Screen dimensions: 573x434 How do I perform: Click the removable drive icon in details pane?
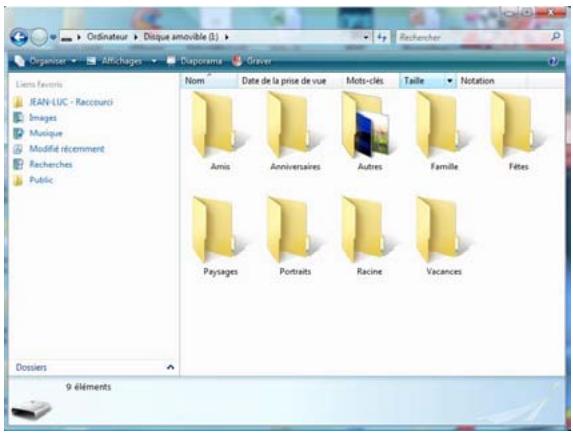[x=31, y=409]
